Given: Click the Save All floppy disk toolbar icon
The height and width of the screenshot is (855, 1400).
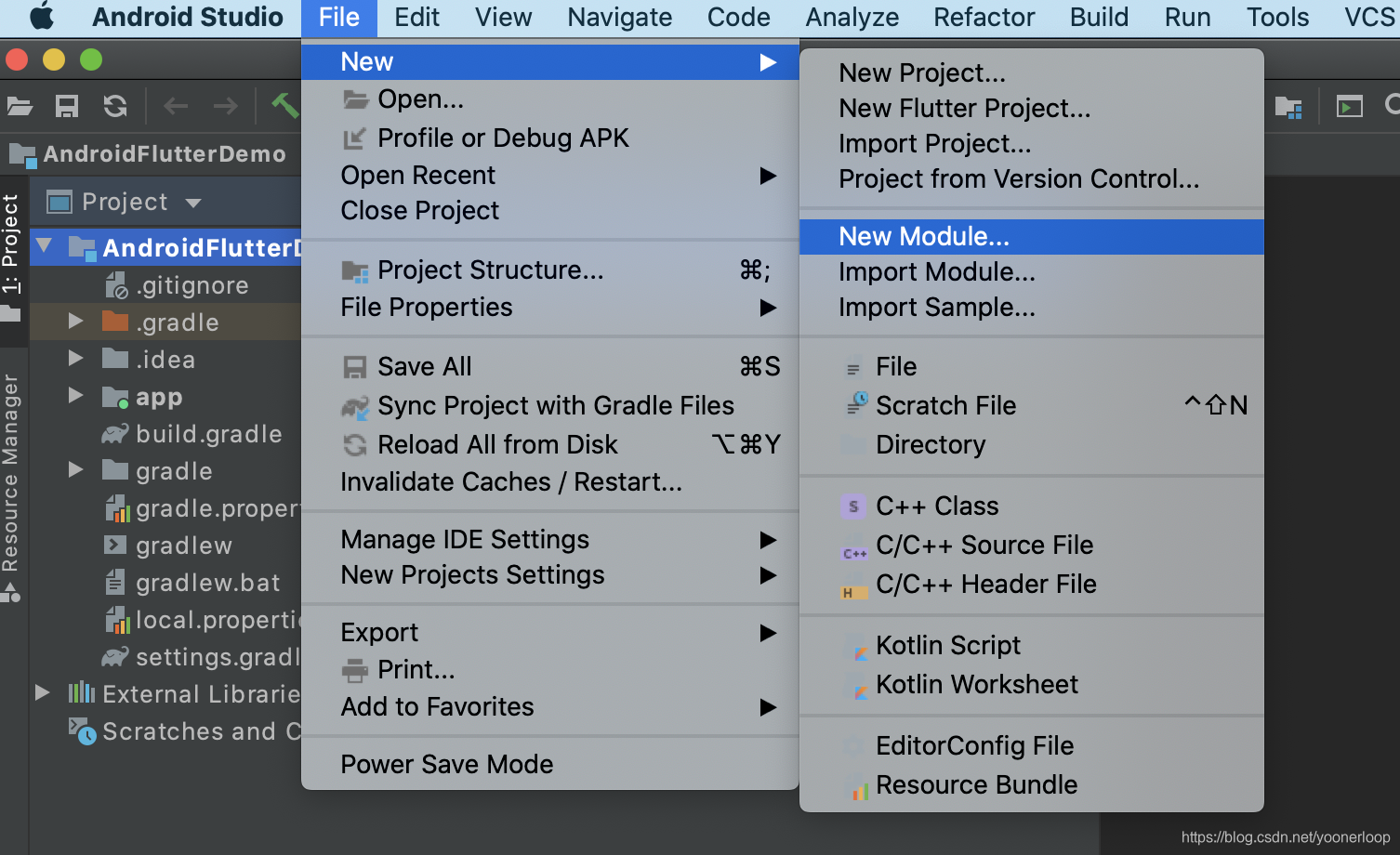Looking at the screenshot, I should (67, 106).
